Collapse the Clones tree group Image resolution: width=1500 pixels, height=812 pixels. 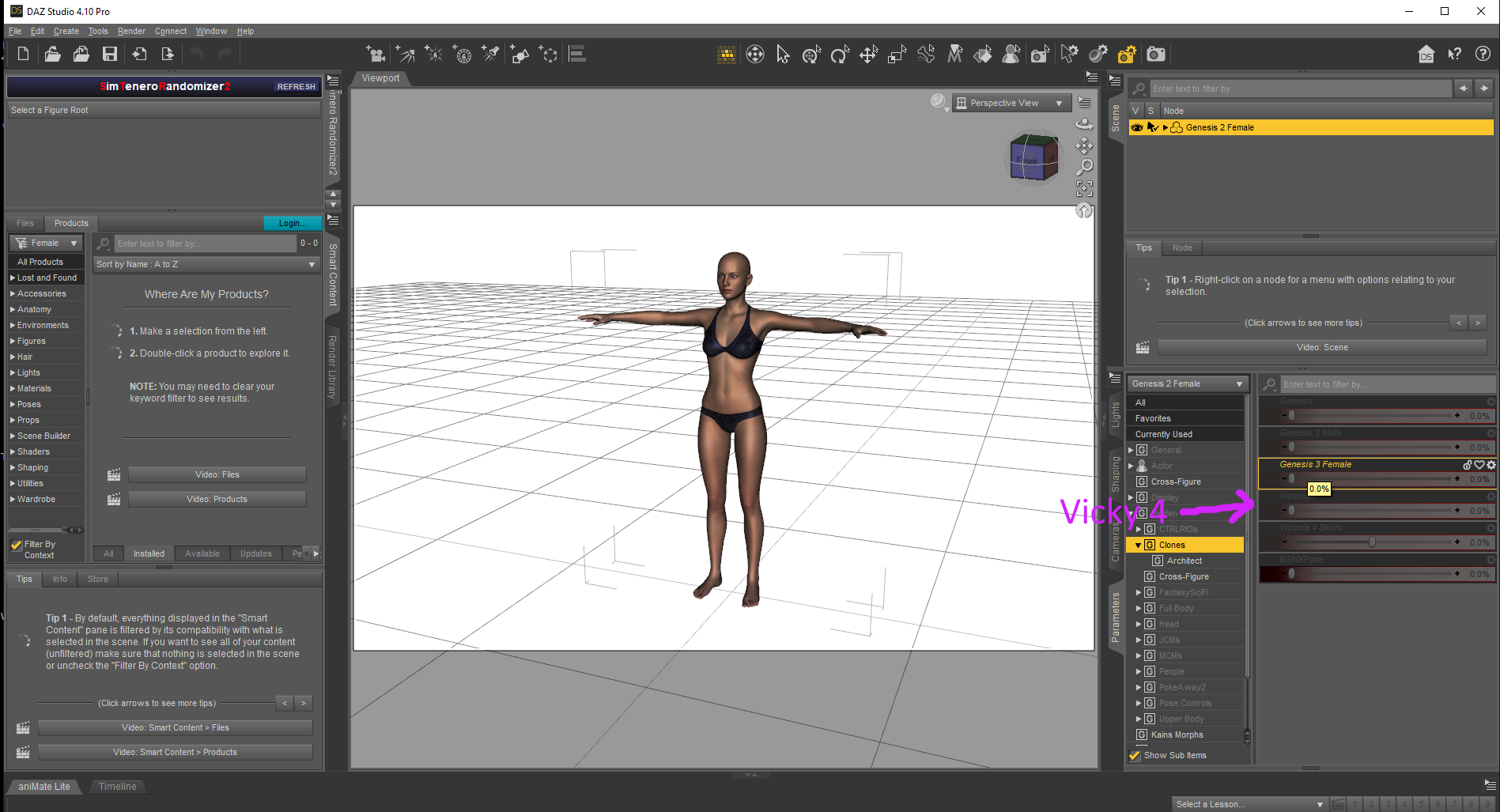click(1139, 545)
